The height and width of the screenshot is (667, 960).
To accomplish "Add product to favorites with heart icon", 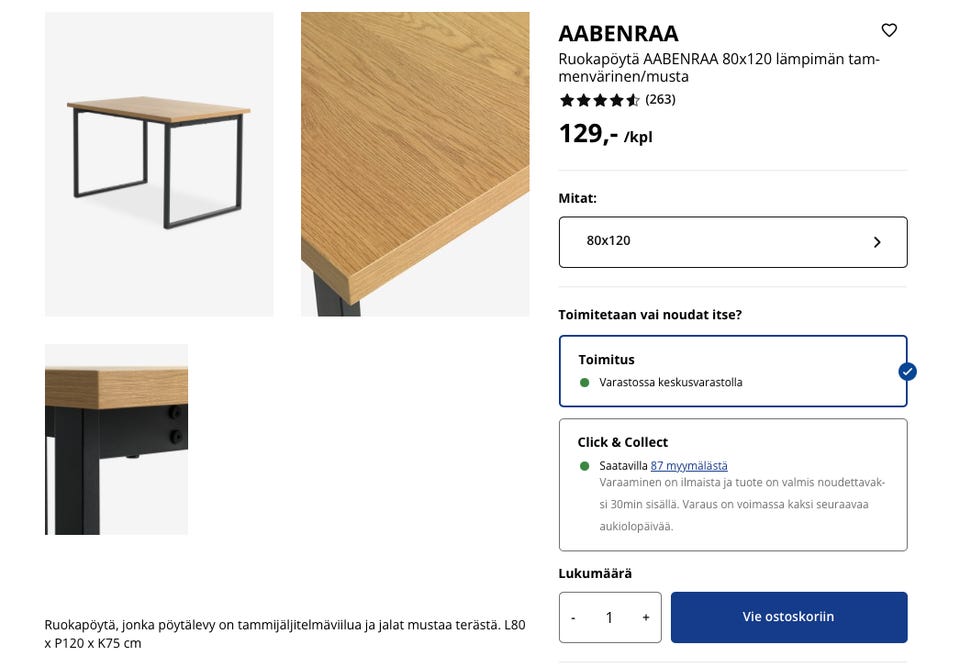I will point(889,30).
